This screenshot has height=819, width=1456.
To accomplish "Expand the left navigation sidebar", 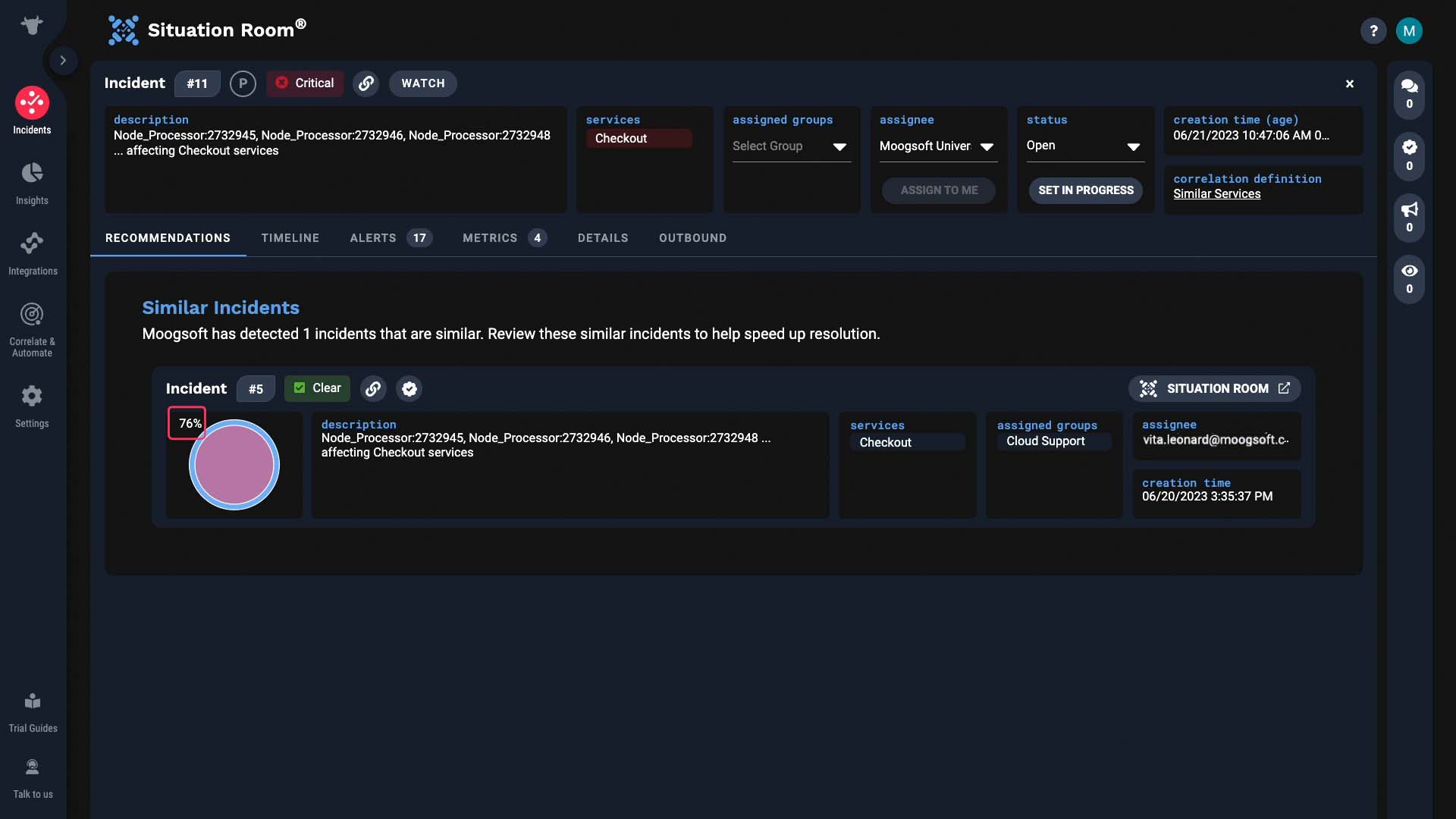I will [x=63, y=61].
